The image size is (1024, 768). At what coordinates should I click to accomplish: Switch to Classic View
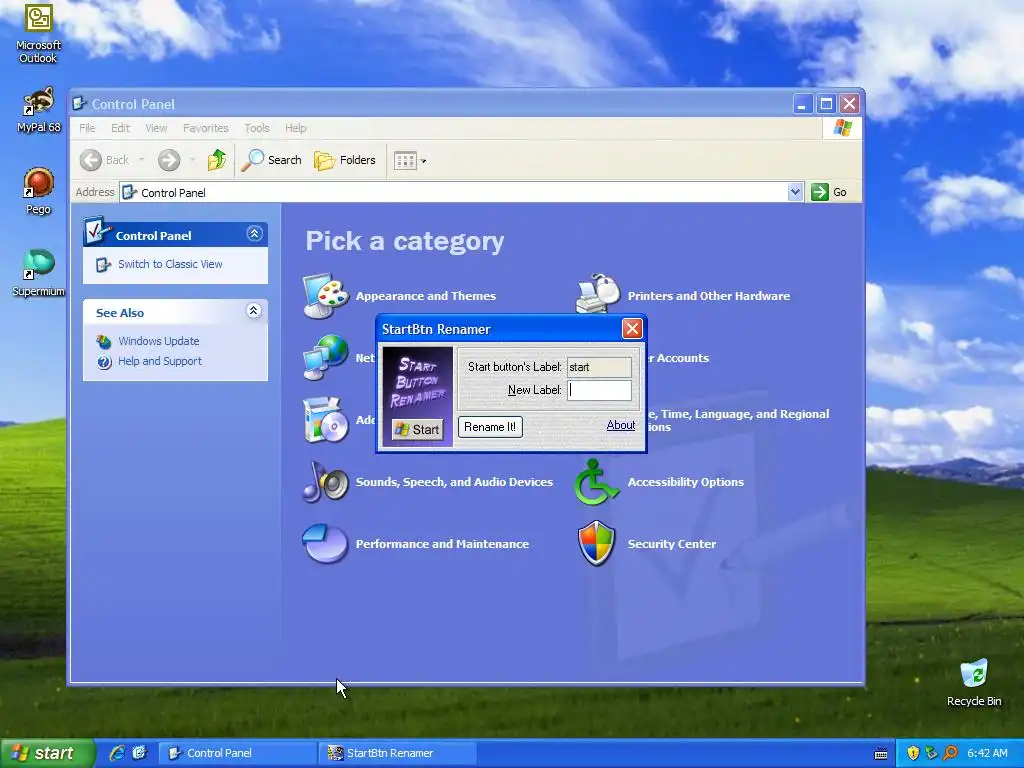tap(170, 264)
